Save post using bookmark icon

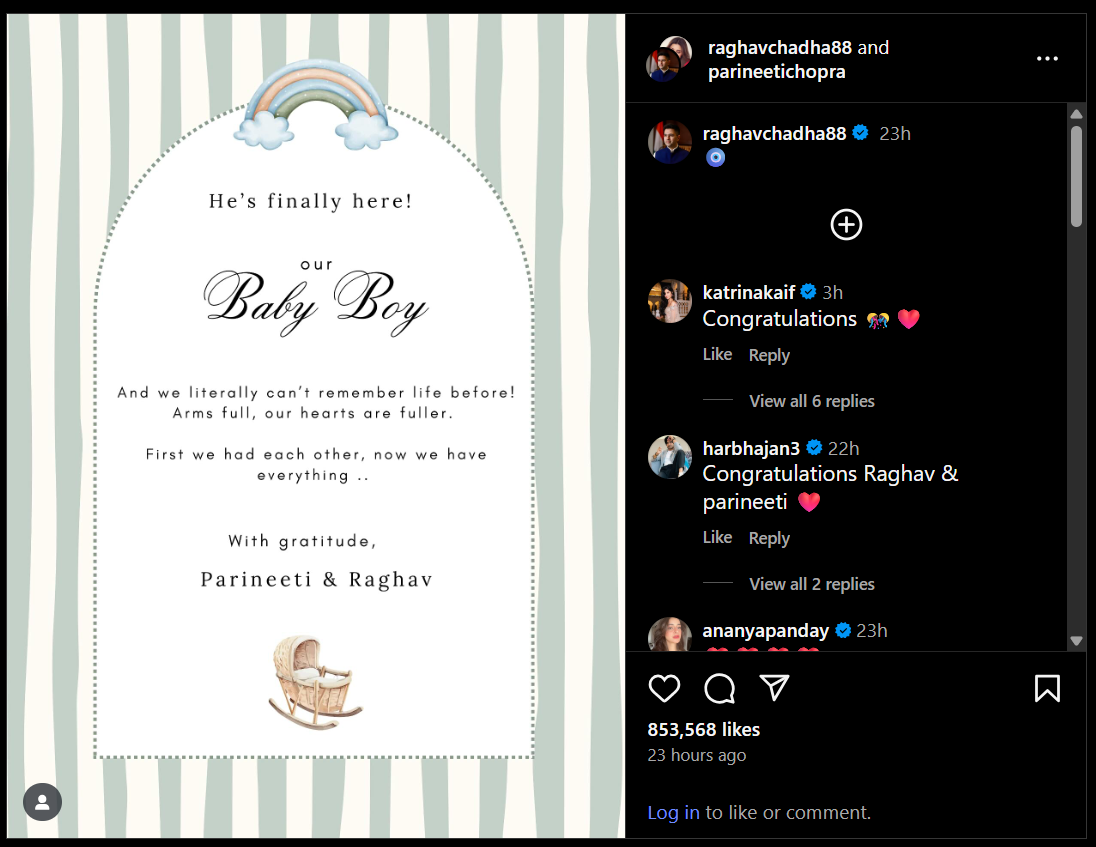1047,688
